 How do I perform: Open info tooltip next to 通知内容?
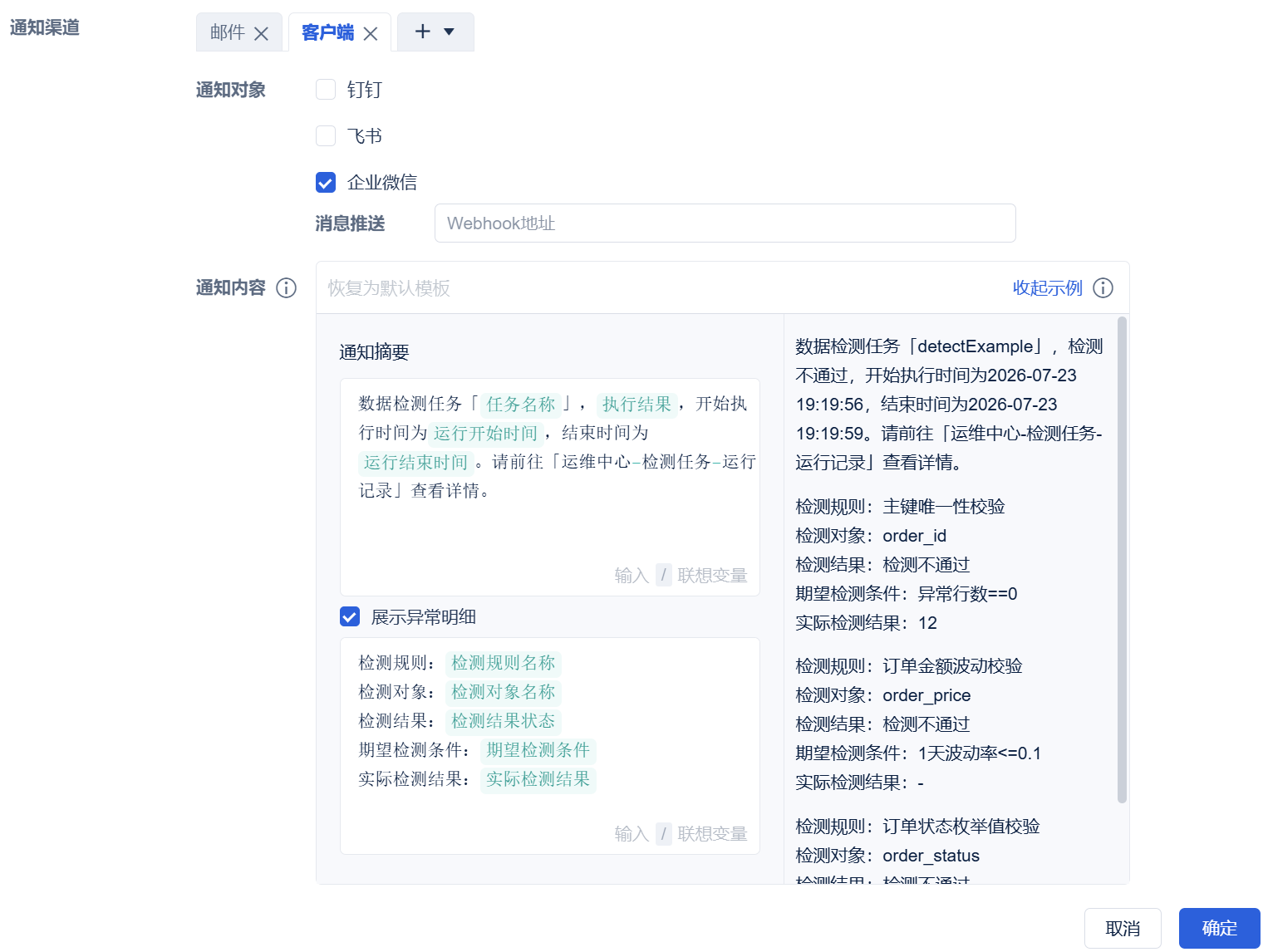pyautogui.click(x=286, y=287)
